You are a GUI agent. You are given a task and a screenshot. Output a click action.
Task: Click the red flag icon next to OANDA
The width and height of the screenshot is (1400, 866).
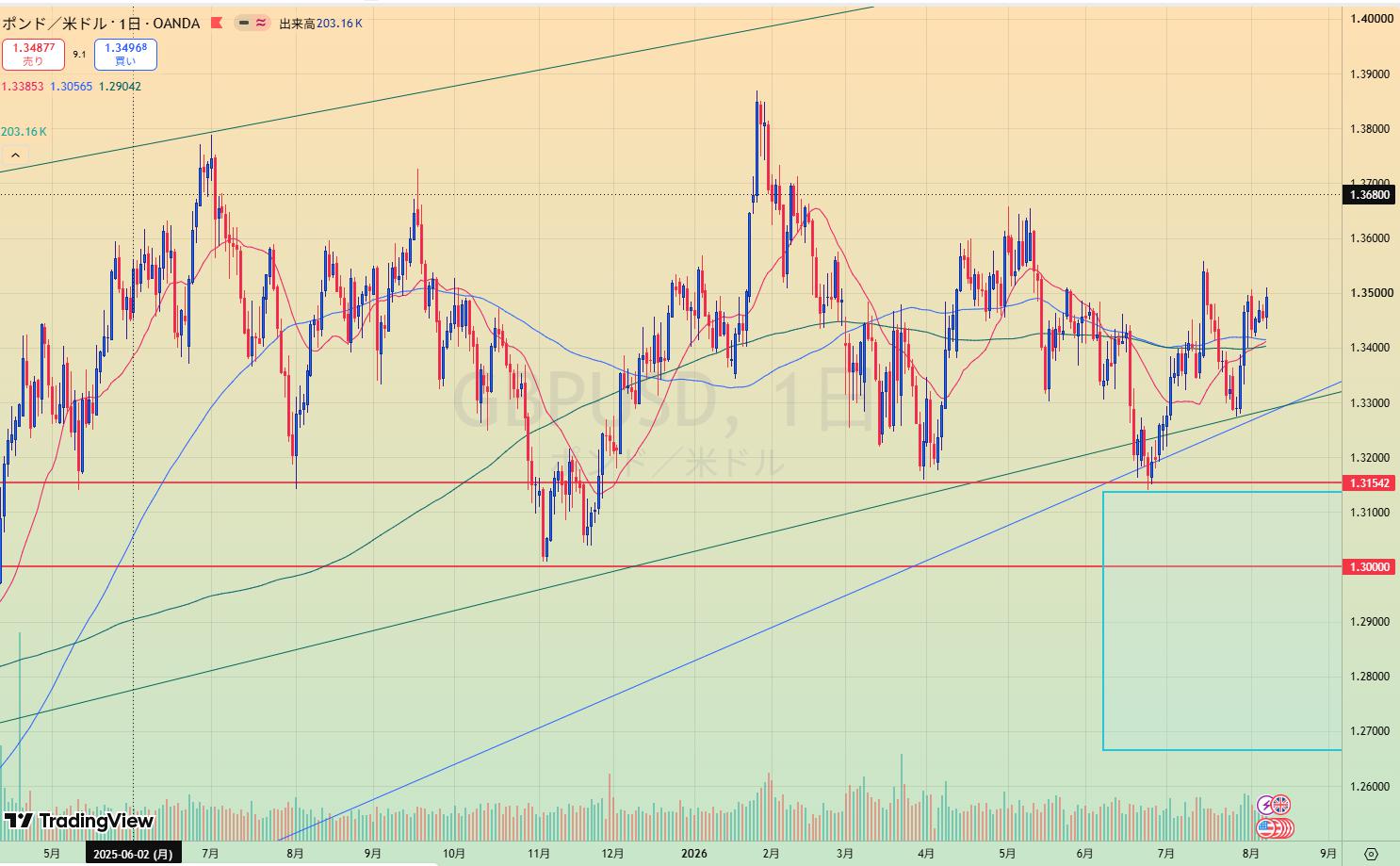[x=216, y=23]
